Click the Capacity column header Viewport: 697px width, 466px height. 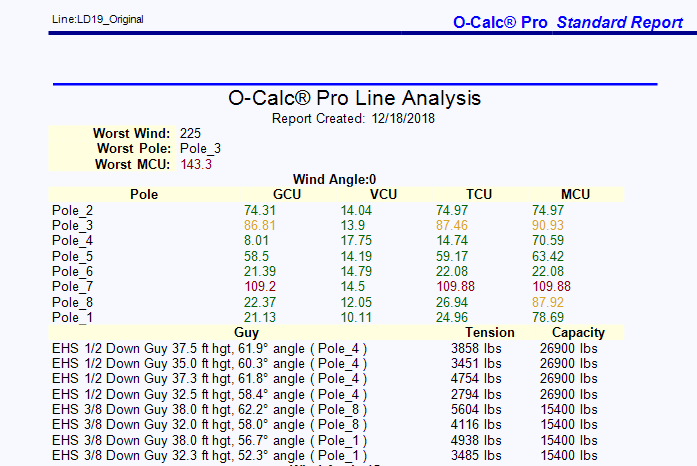[x=578, y=333]
